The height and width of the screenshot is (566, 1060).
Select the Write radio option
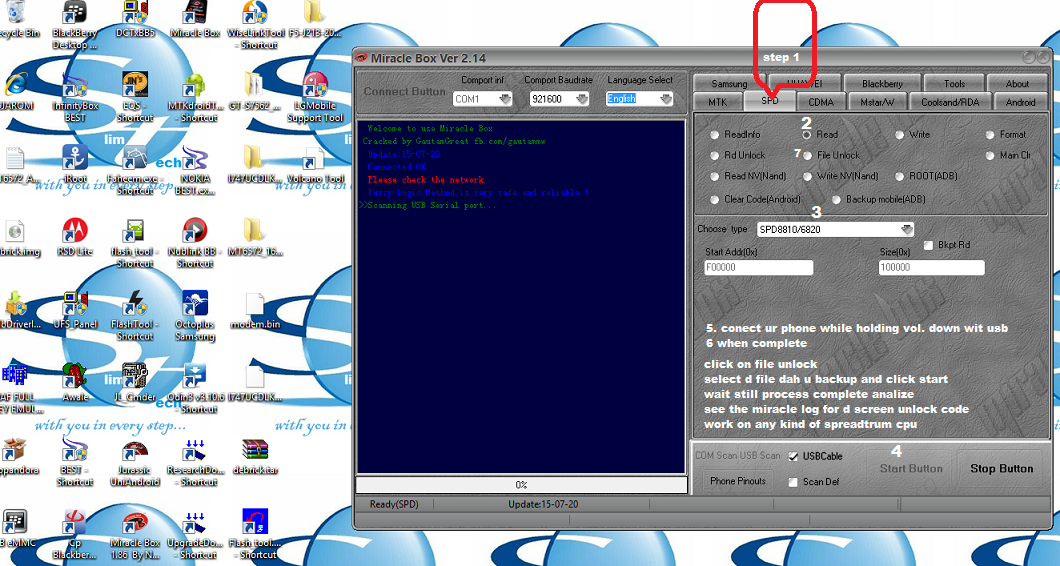pos(899,135)
